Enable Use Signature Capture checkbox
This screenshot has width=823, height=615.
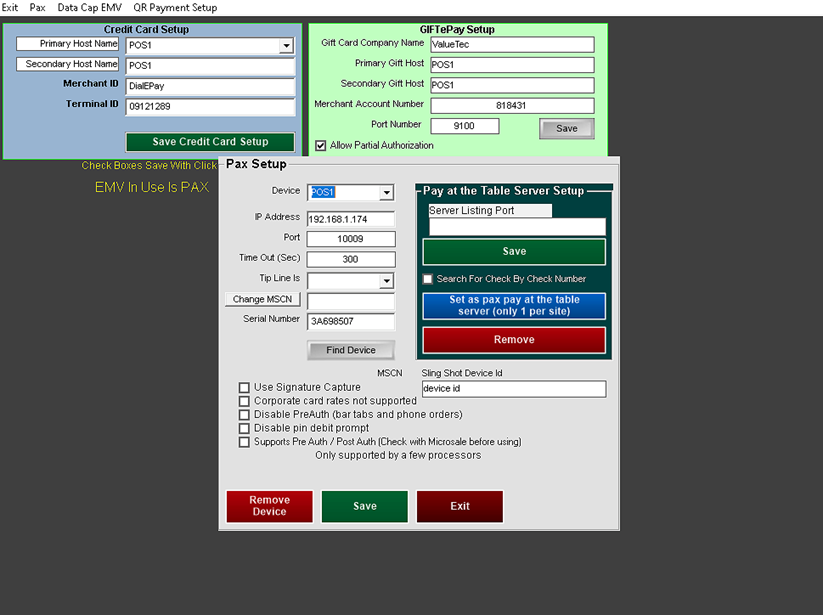point(244,387)
